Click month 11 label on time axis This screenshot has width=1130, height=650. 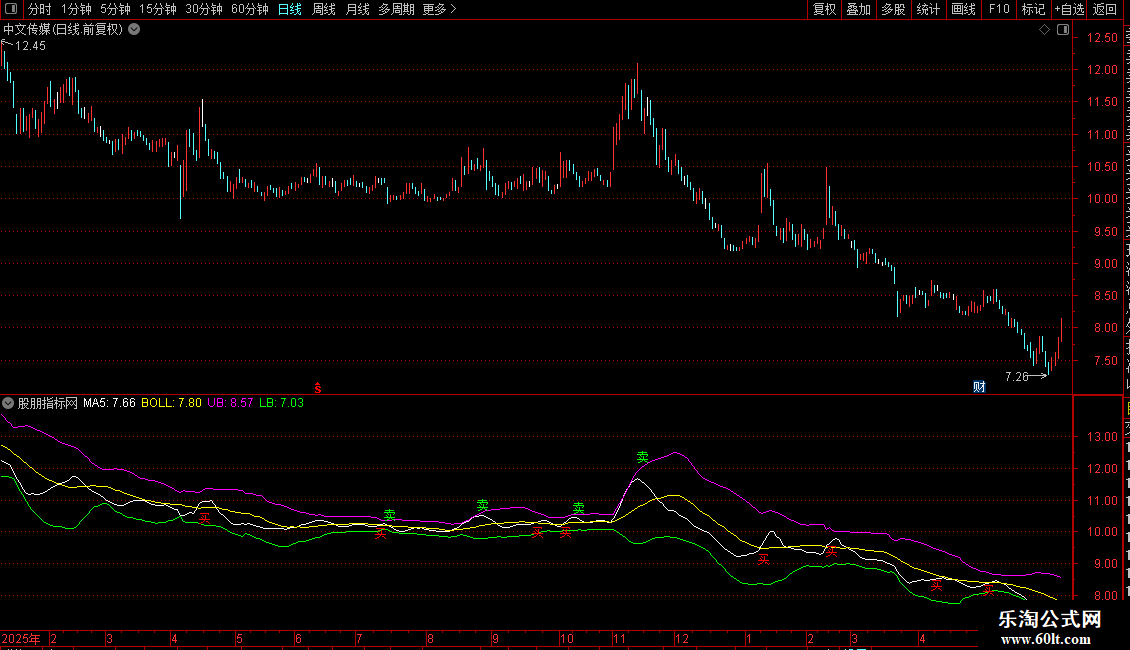pyautogui.click(x=619, y=638)
